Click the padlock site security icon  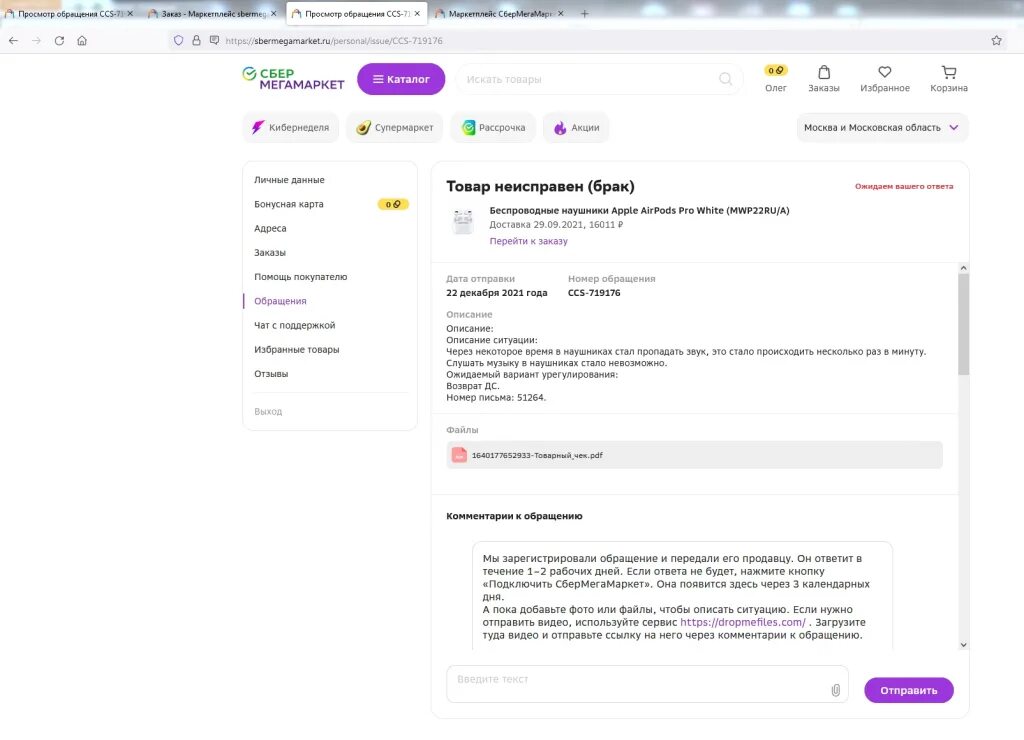pyautogui.click(x=196, y=40)
